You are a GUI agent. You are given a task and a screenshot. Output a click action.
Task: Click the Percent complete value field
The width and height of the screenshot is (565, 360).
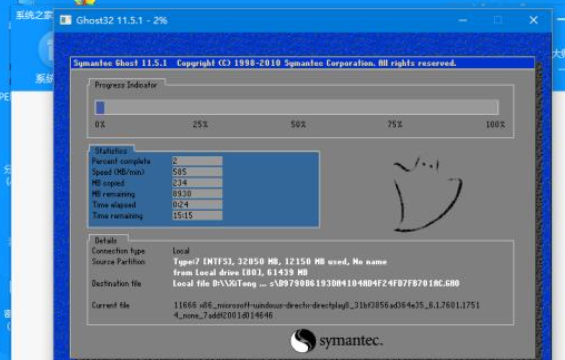click(x=197, y=161)
